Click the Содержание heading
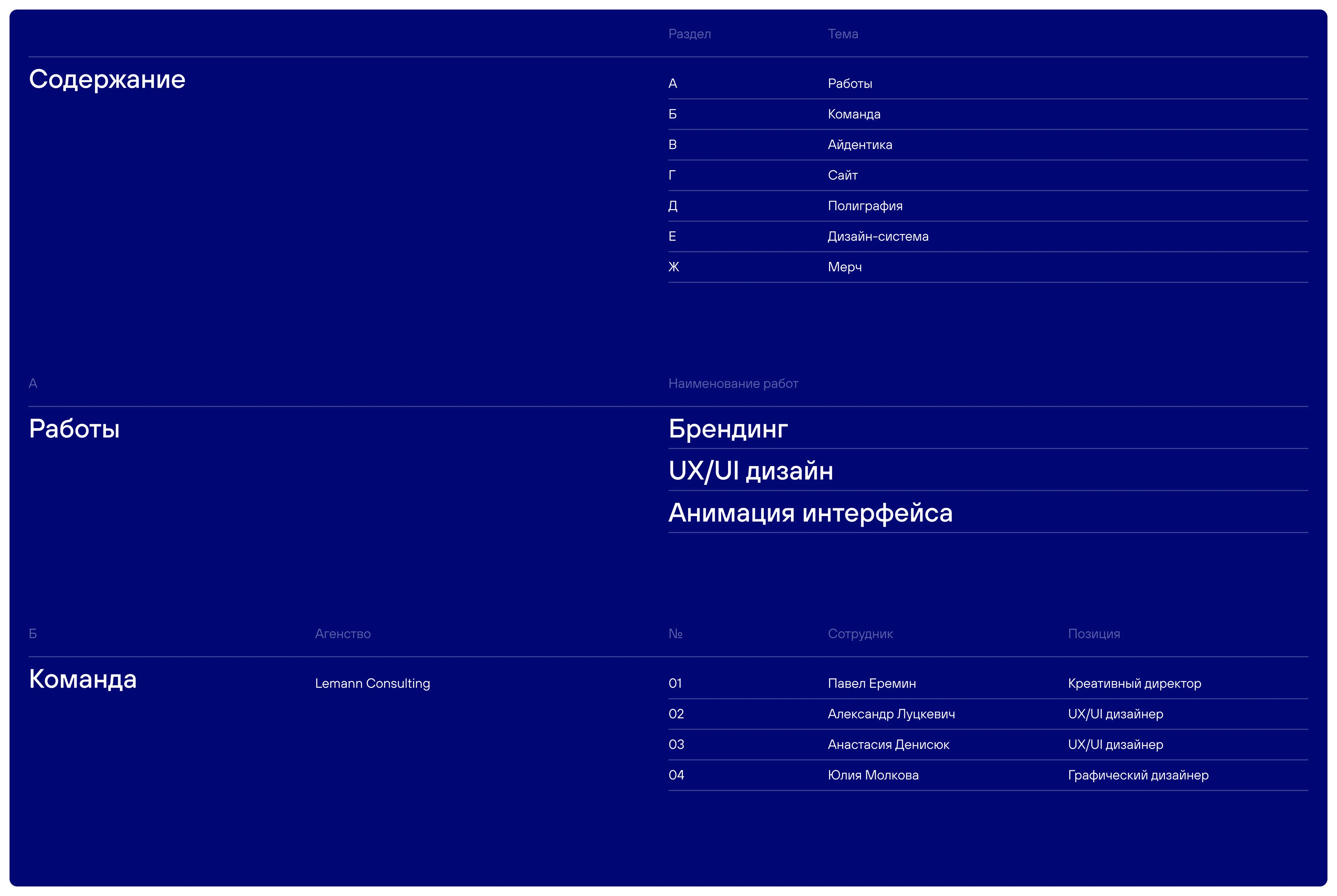Screen dimensions: 1337x896 107,79
